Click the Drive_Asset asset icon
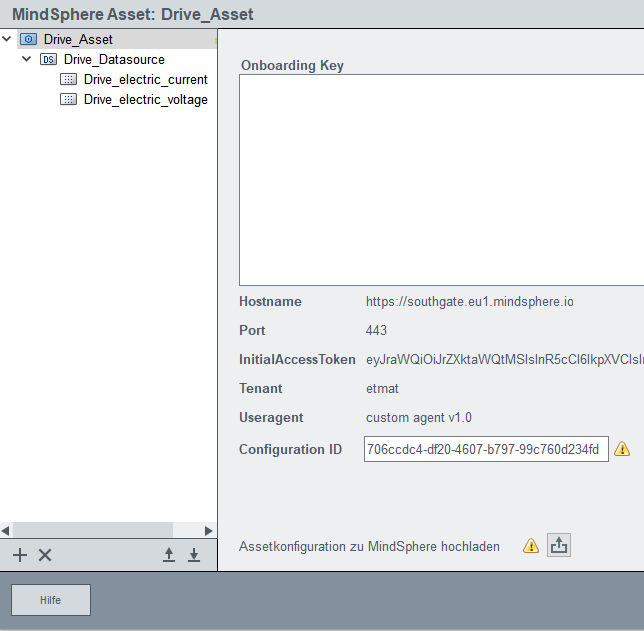The image size is (644, 631). pos(28,39)
